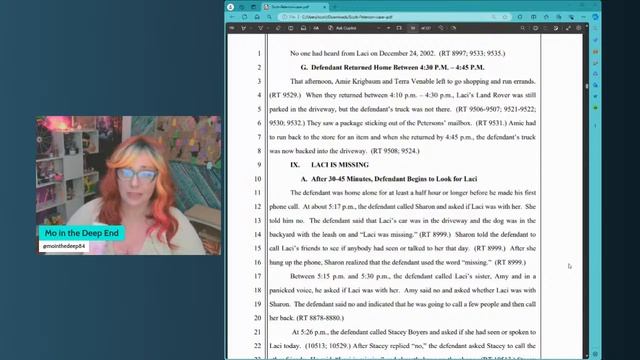Go back to previous page
The width and height of the screenshot is (640, 360).
[x=232, y=17]
